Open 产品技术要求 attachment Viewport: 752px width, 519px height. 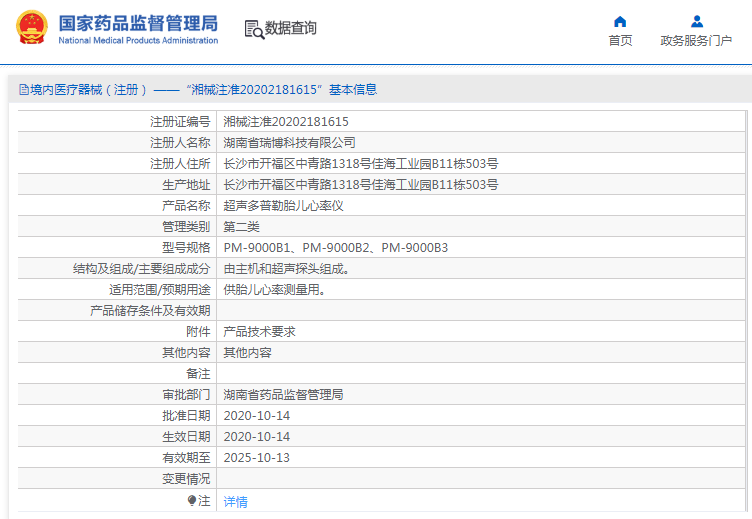click(x=259, y=332)
